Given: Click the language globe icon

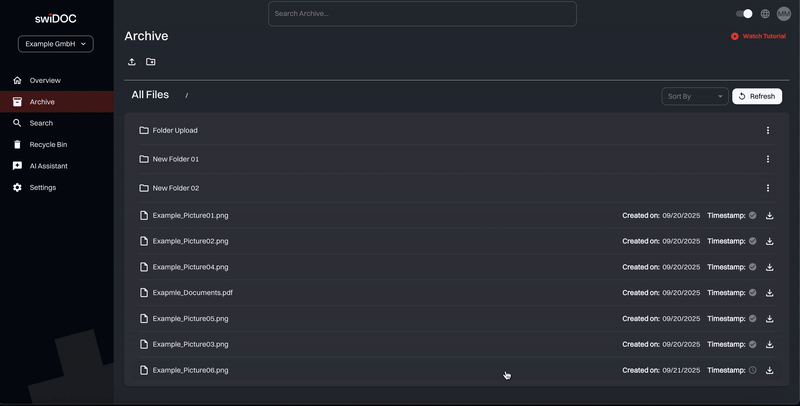Looking at the screenshot, I should click(765, 14).
